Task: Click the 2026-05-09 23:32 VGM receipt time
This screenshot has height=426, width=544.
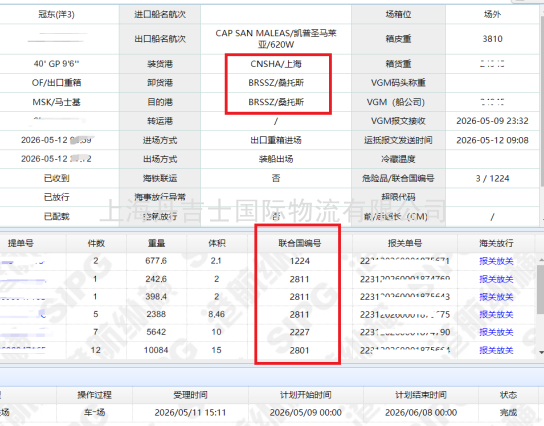Action: tap(492, 121)
